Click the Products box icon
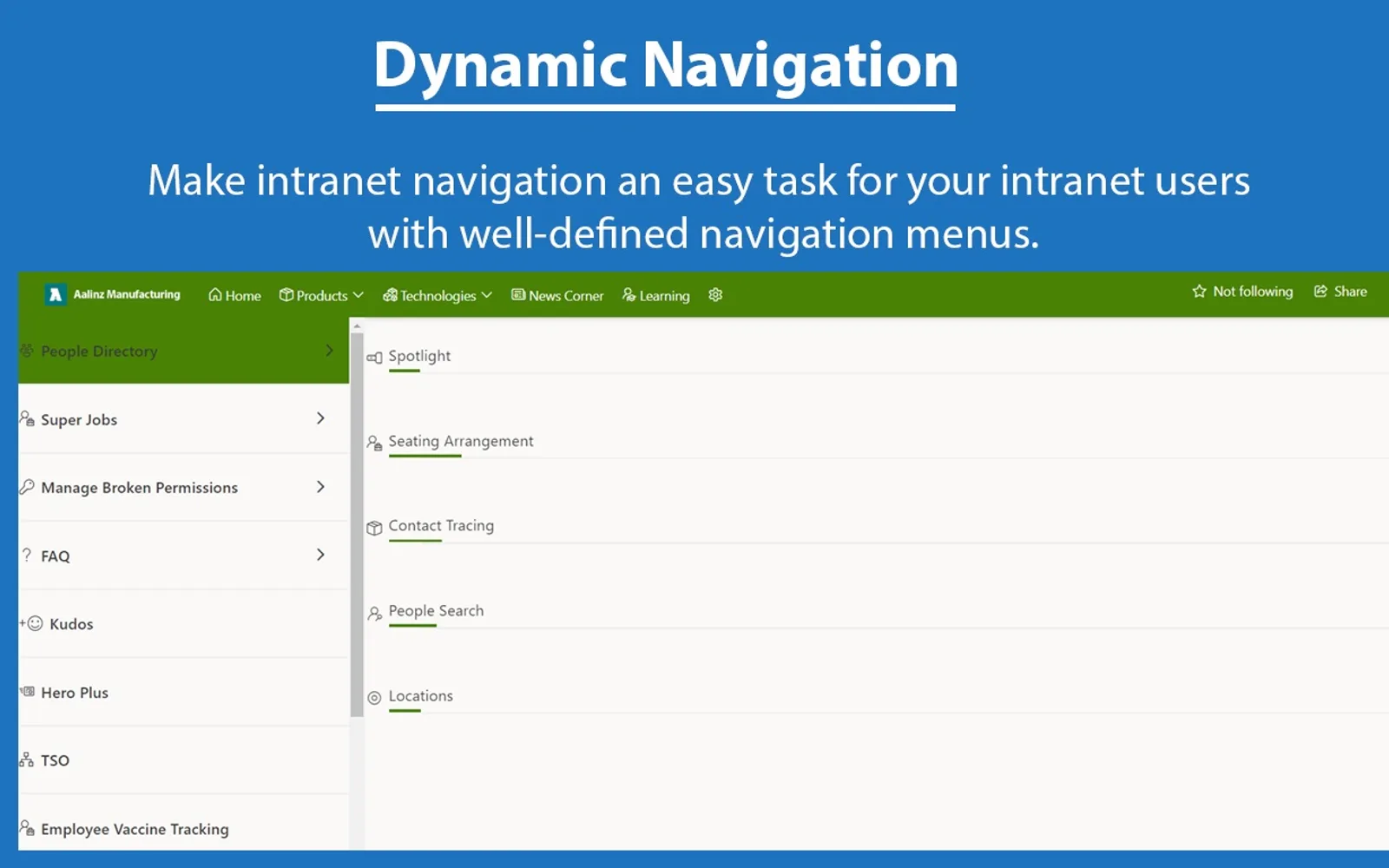1389x868 pixels. 286,295
